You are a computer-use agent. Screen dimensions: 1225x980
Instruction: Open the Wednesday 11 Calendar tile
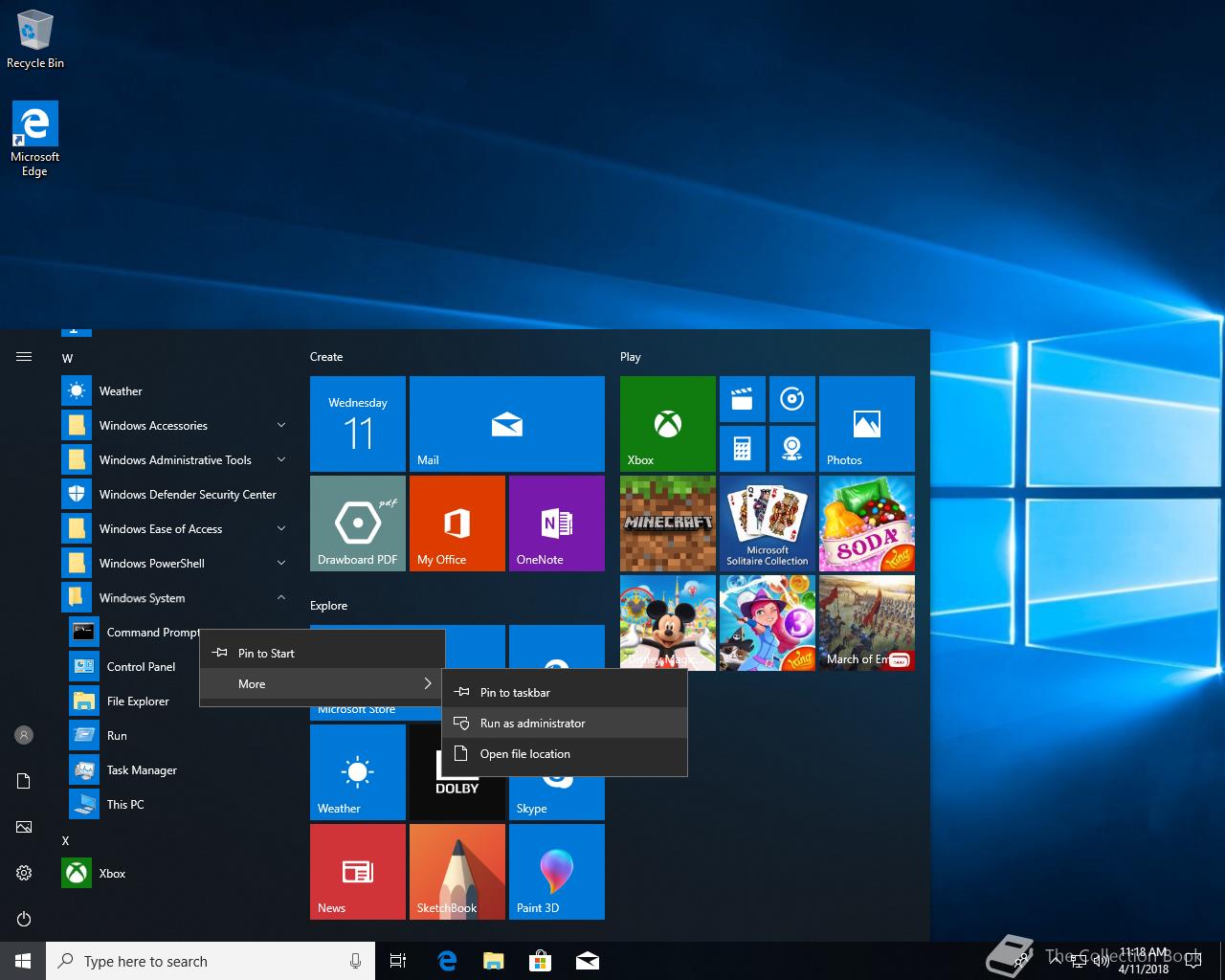pos(358,423)
